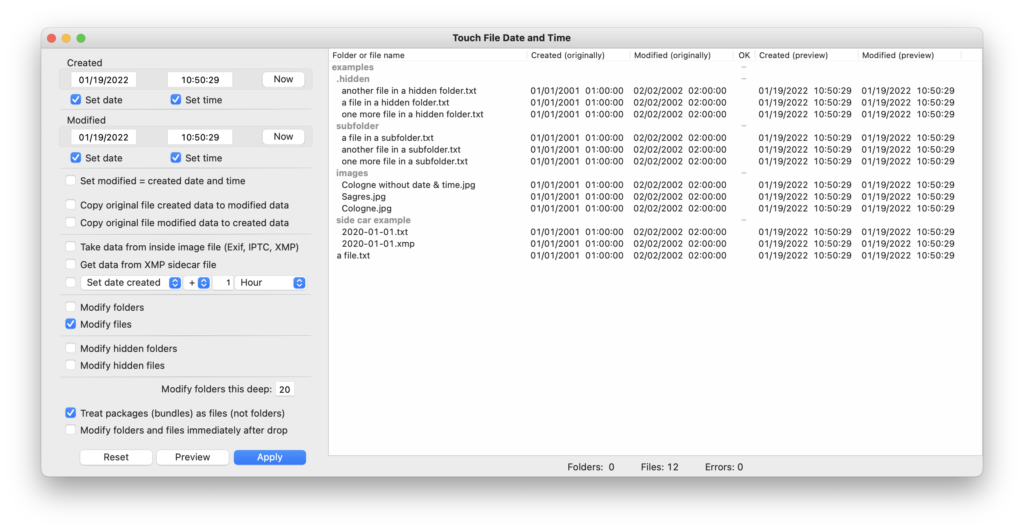Open the Hour unit dropdown
This screenshot has height=531, width=1024.
click(x=270, y=282)
